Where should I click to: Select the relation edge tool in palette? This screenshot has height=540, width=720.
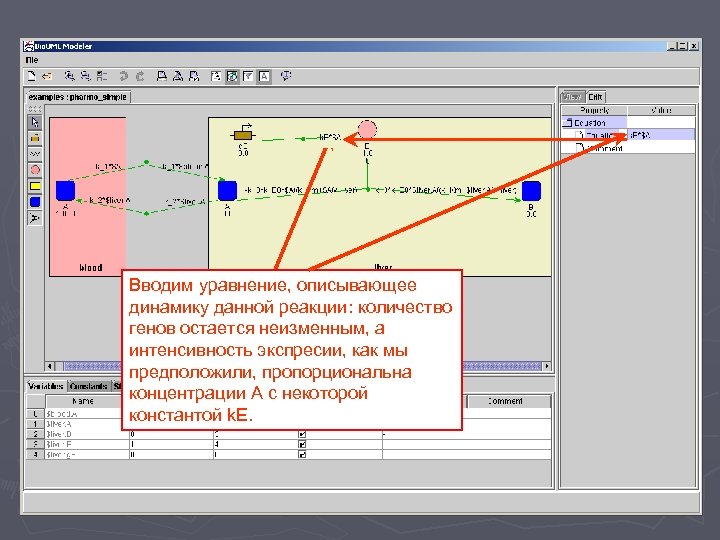coord(35,218)
